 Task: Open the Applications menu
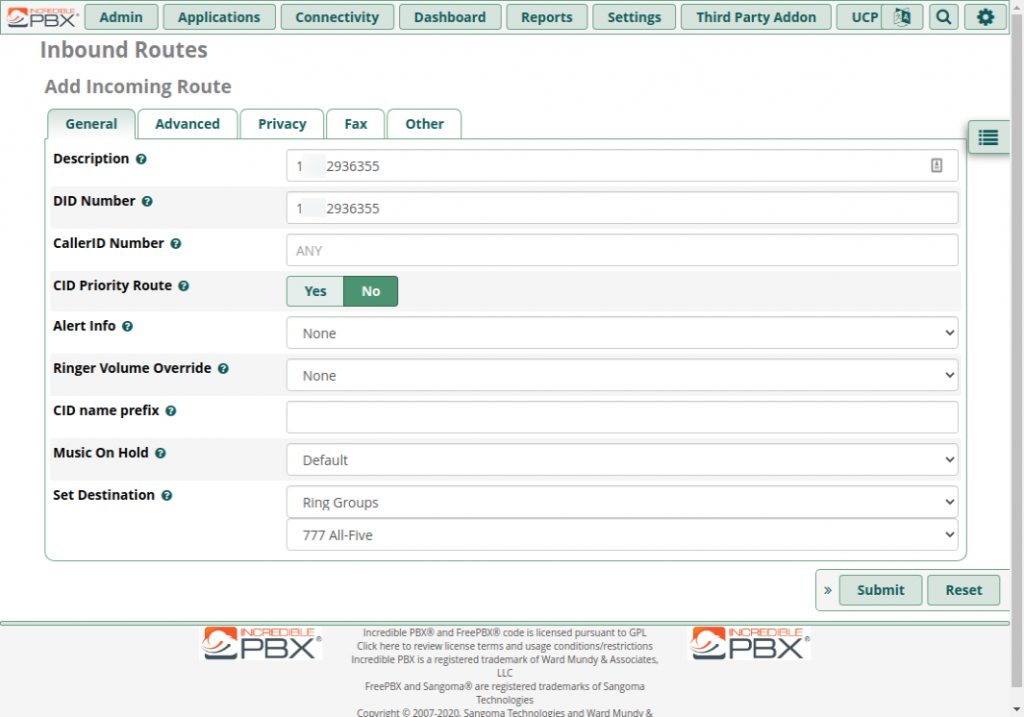coord(219,17)
